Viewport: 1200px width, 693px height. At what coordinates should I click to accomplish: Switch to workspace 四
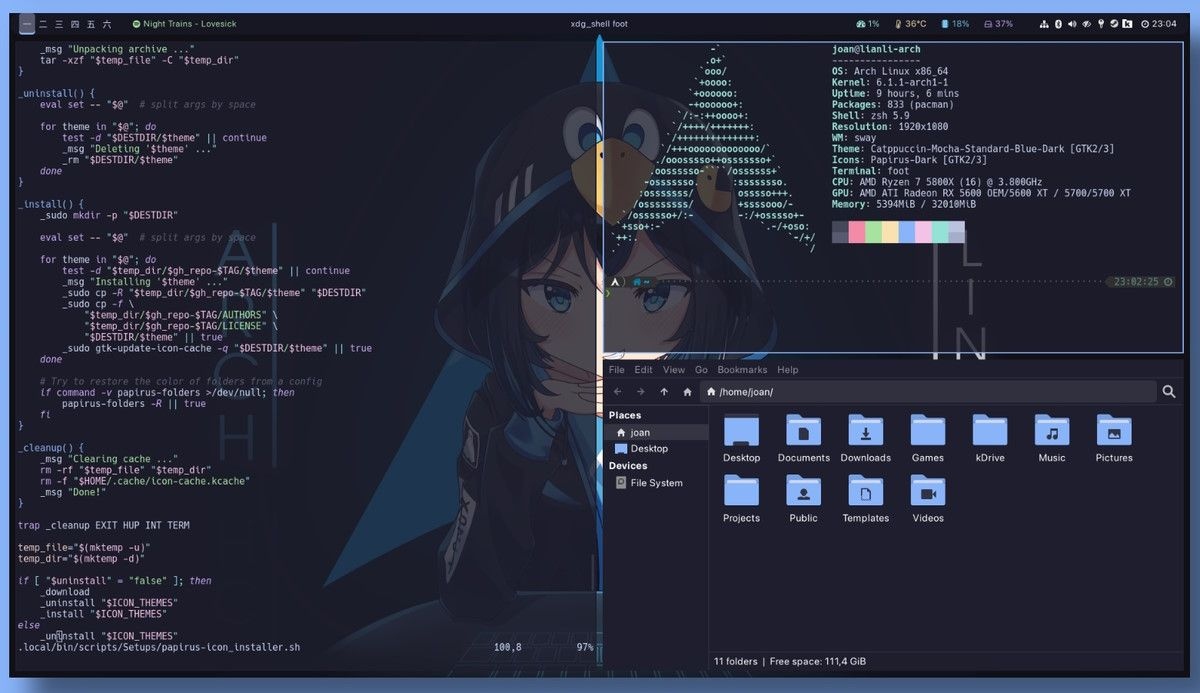tap(75, 23)
